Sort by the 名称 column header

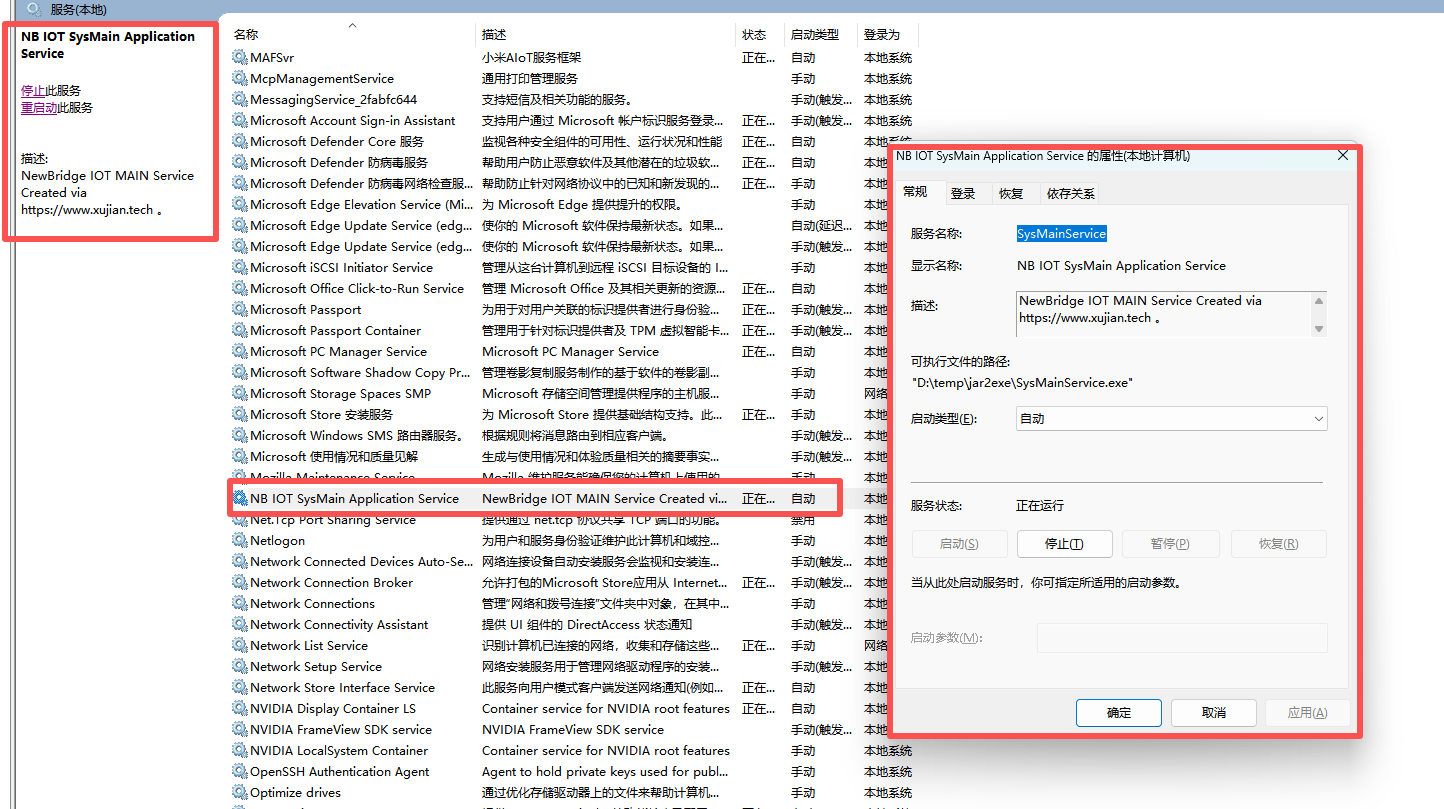pos(352,34)
